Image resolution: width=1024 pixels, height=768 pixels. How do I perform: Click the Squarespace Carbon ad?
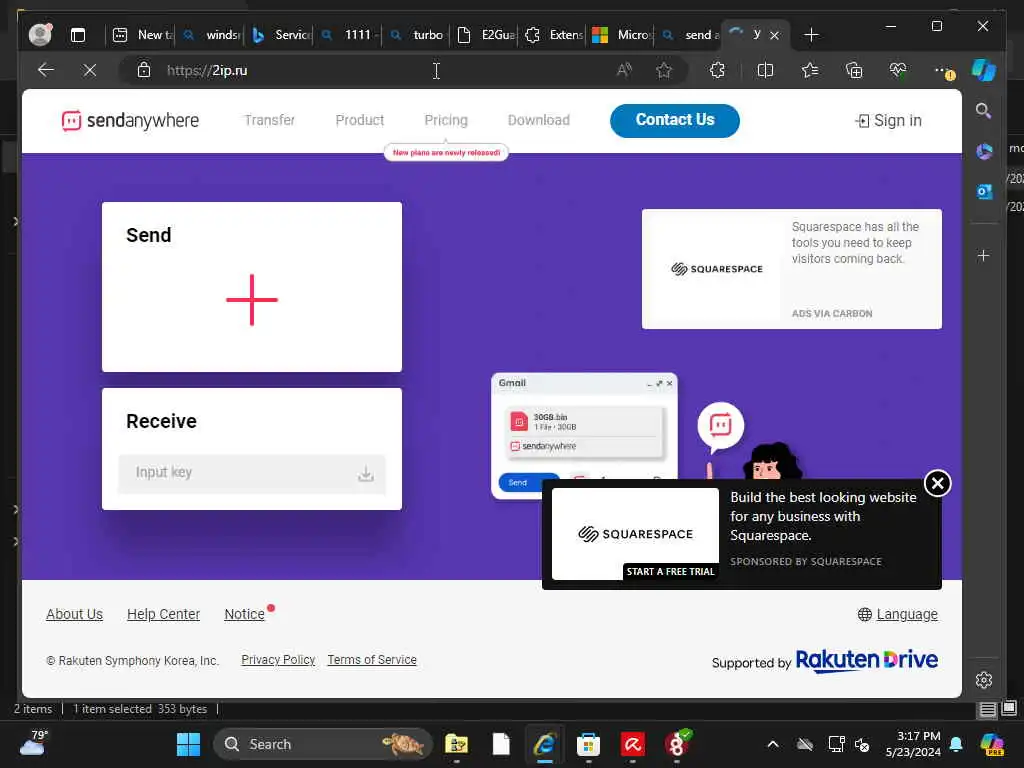[792, 269]
